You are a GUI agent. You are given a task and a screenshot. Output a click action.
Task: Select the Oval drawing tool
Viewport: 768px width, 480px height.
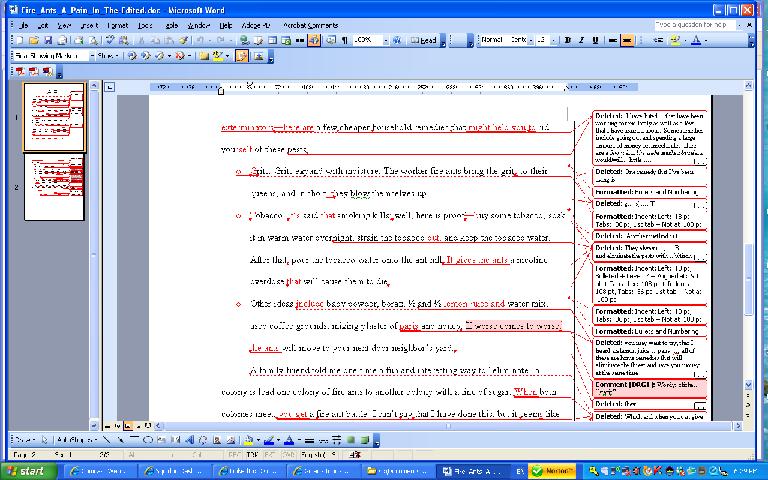click(148, 440)
